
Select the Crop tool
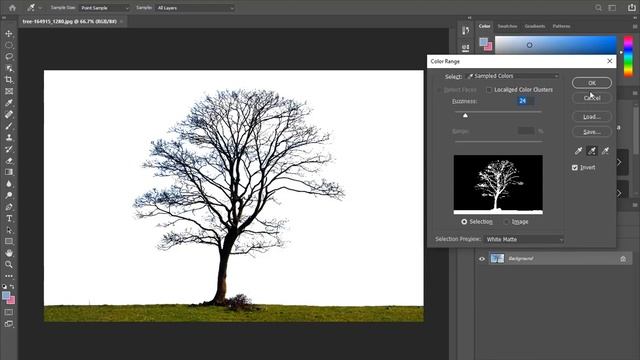(9, 80)
